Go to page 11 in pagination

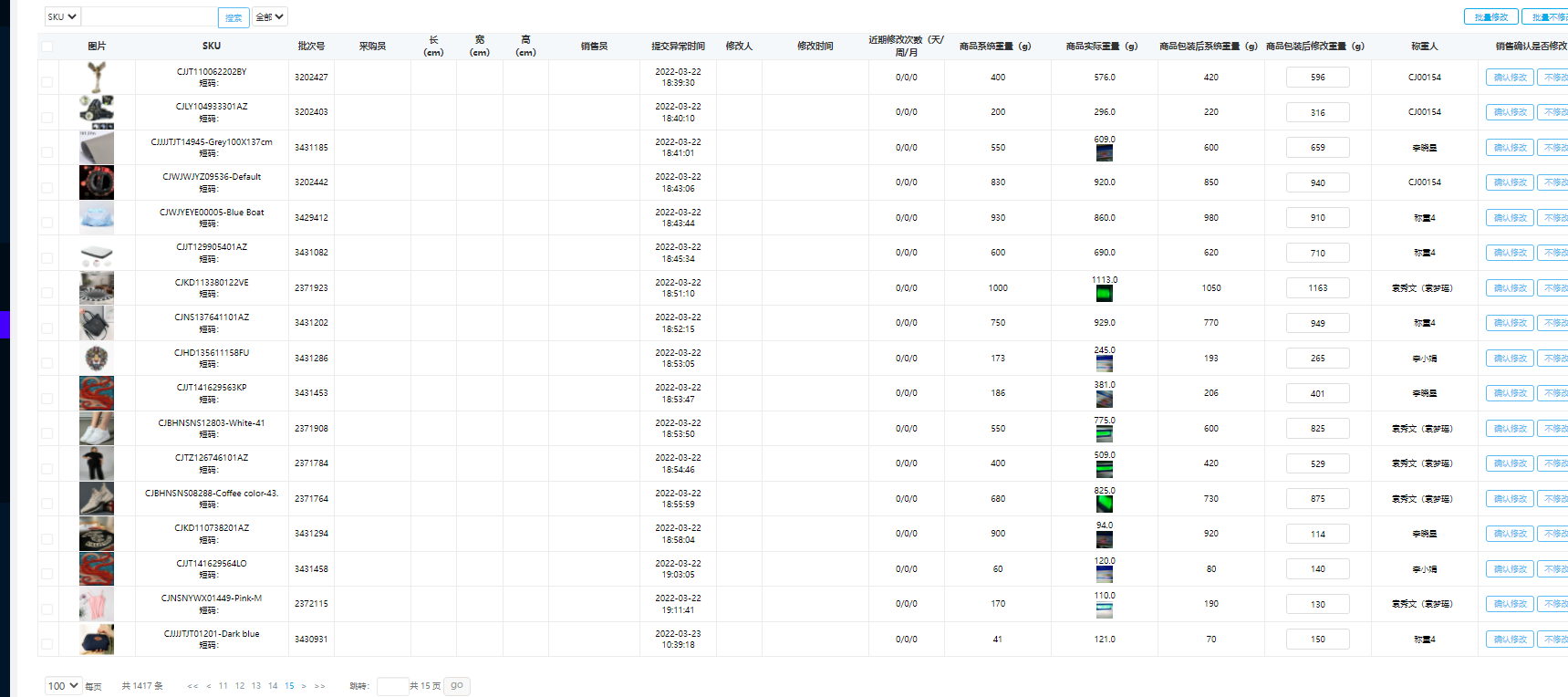[x=223, y=686]
